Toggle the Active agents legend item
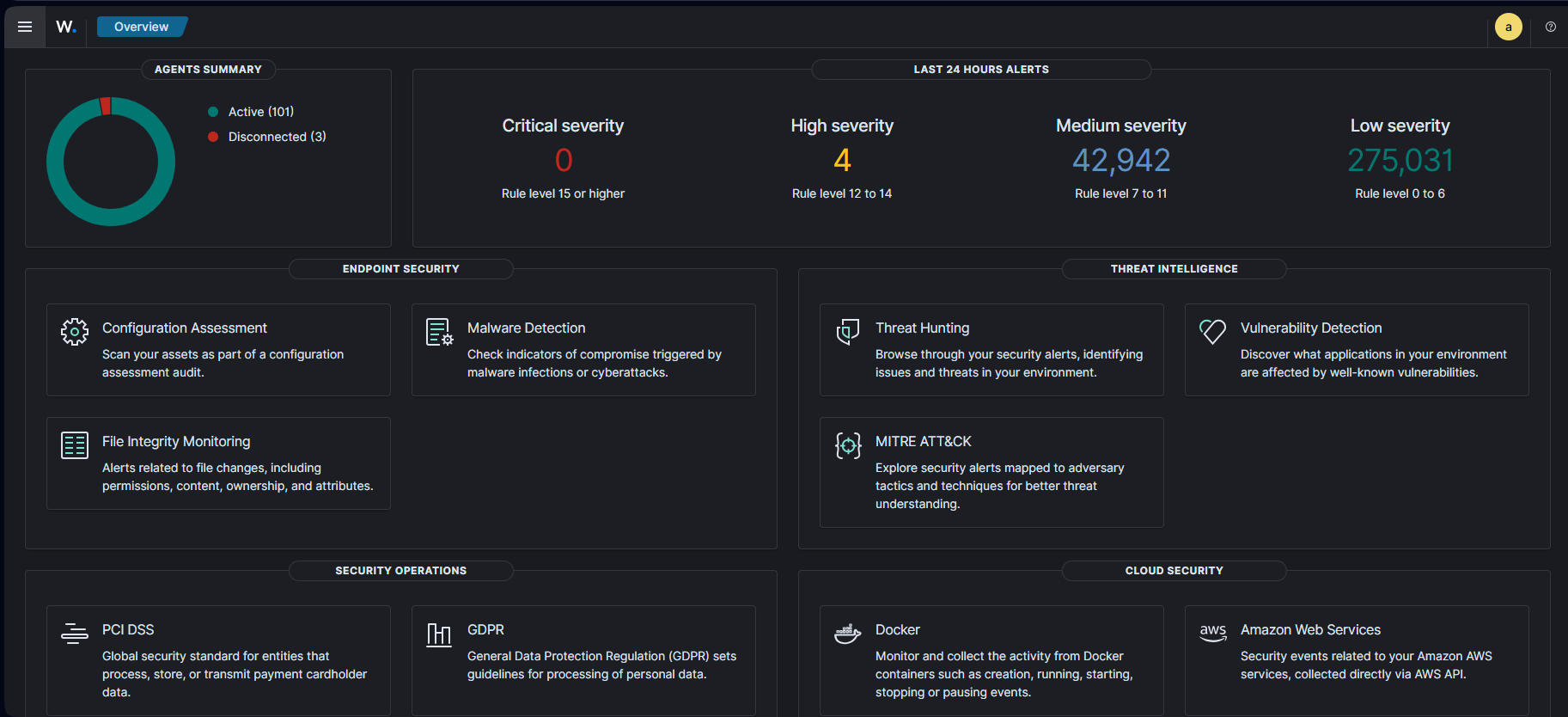The image size is (1568, 717). 260,112
